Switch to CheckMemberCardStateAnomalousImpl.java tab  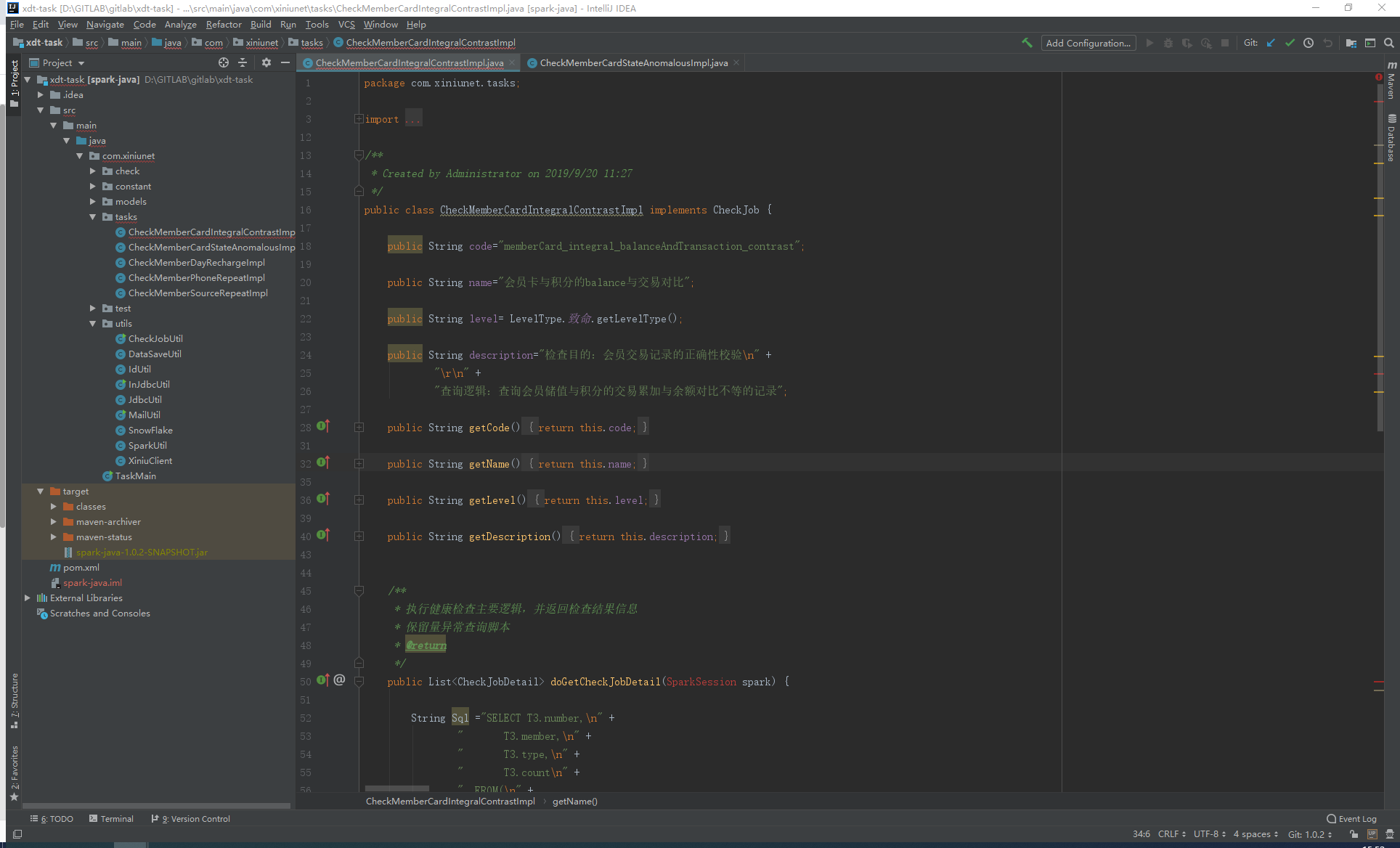633,63
